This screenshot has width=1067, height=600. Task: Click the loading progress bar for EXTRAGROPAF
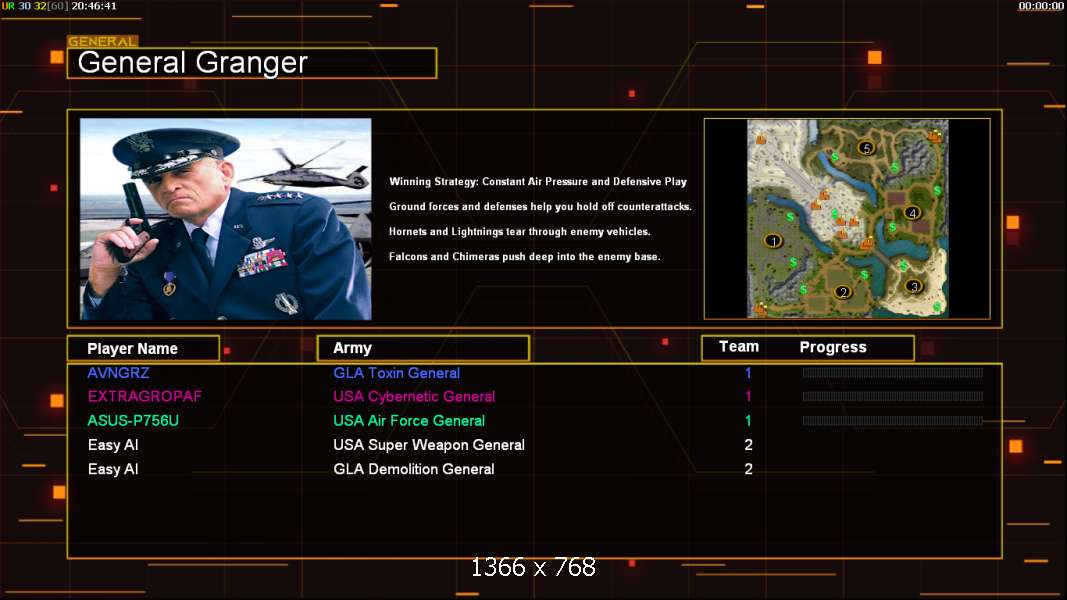(892, 397)
